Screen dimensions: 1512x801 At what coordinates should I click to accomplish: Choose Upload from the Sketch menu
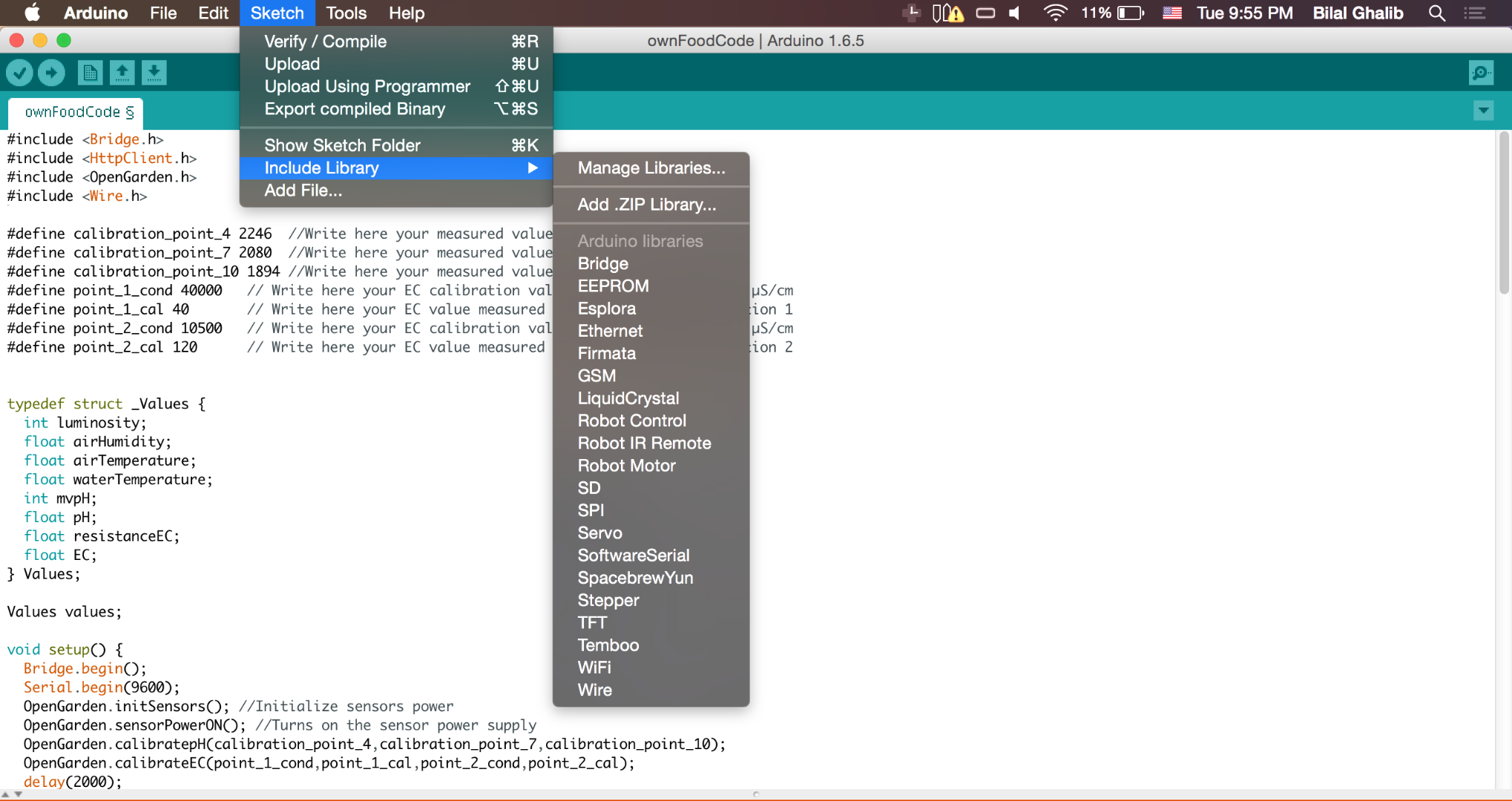coord(396,64)
